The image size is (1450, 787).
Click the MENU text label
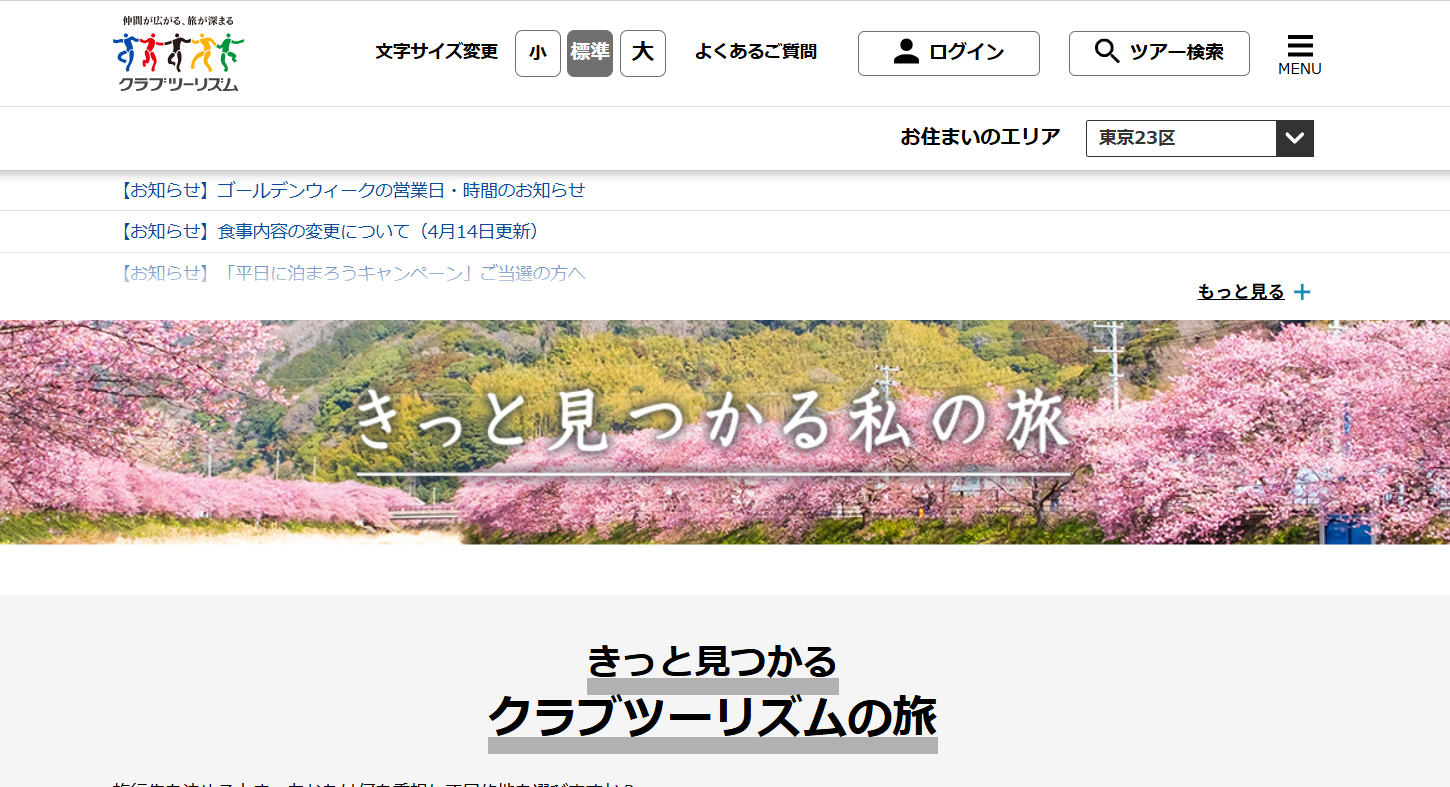(1299, 69)
